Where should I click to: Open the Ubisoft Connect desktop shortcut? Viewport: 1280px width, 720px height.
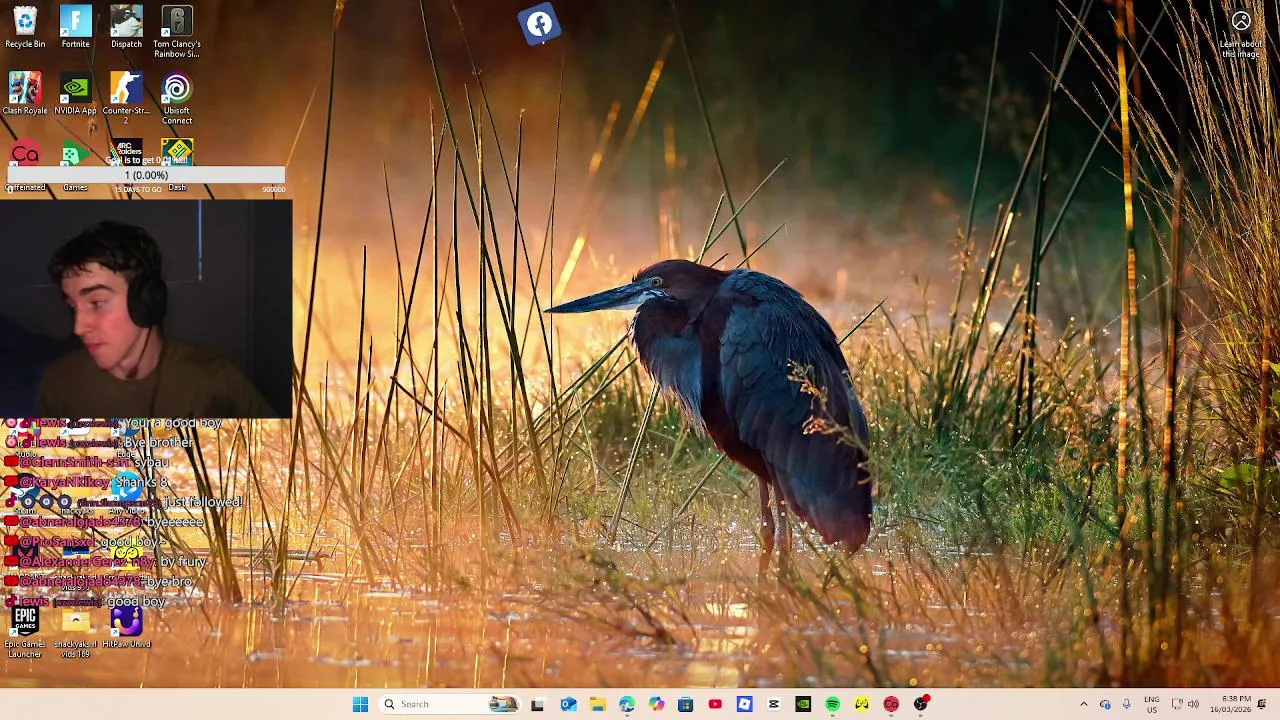coord(177,98)
